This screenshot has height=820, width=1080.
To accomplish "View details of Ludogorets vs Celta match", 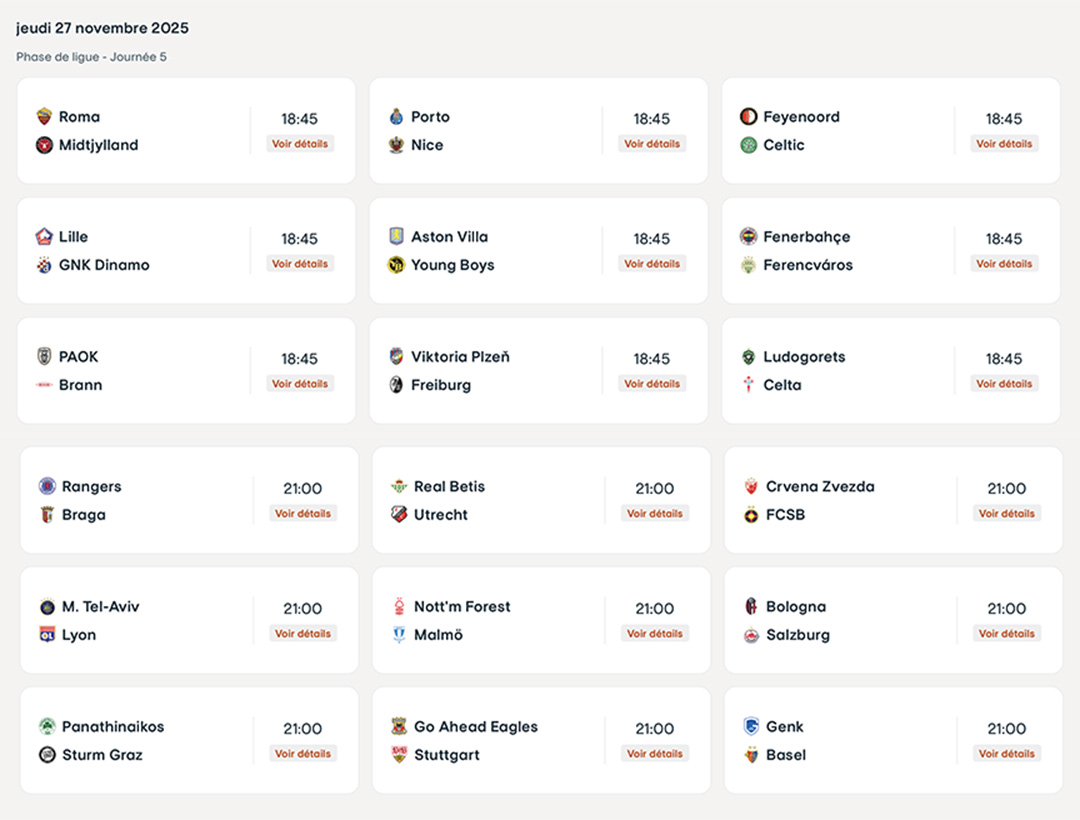I will click(x=1004, y=384).
